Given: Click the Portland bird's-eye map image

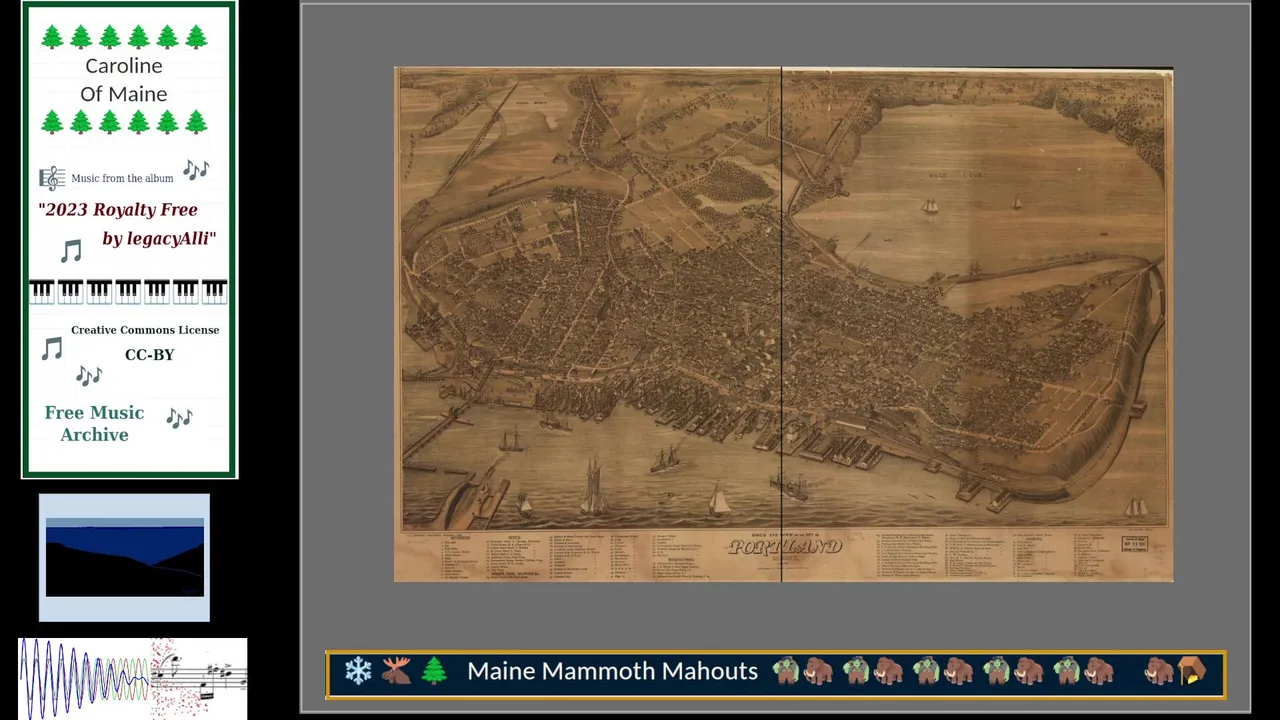Looking at the screenshot, I should click(x=783, y=324).
